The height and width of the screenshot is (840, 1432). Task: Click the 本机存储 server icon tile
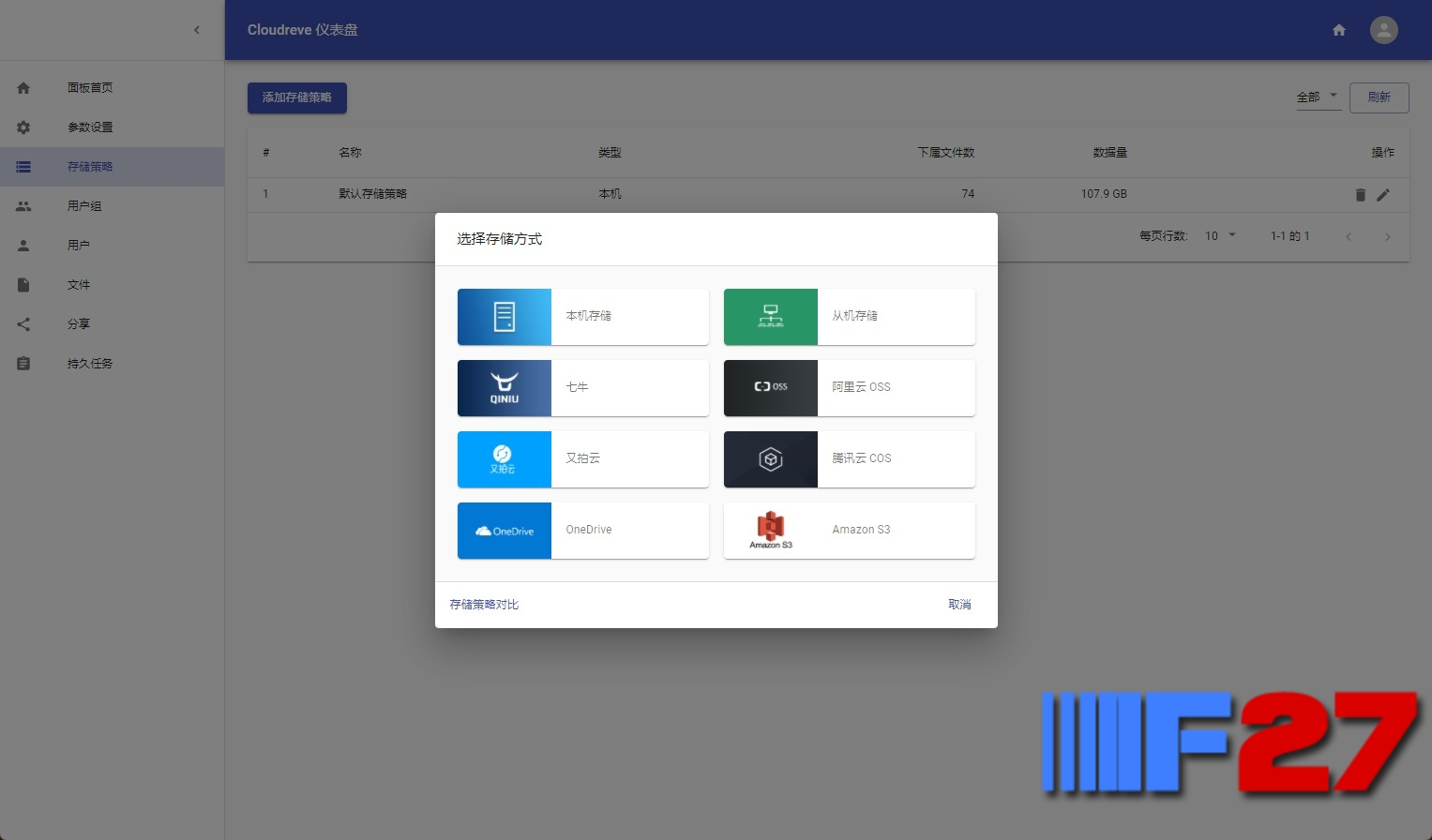(505, 317)
